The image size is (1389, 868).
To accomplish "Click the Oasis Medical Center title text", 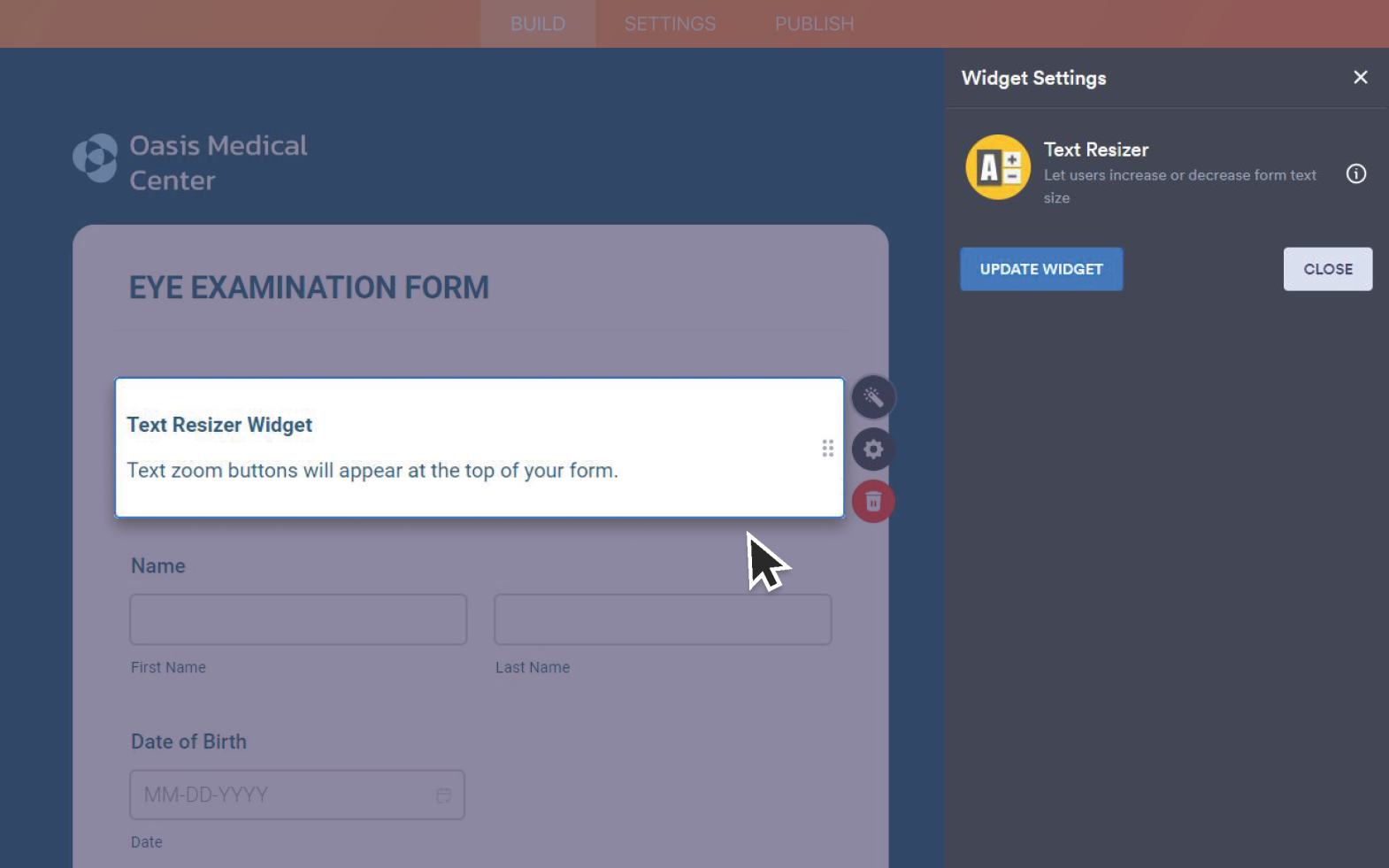I will pyautogui.click(x=219, y=163).
